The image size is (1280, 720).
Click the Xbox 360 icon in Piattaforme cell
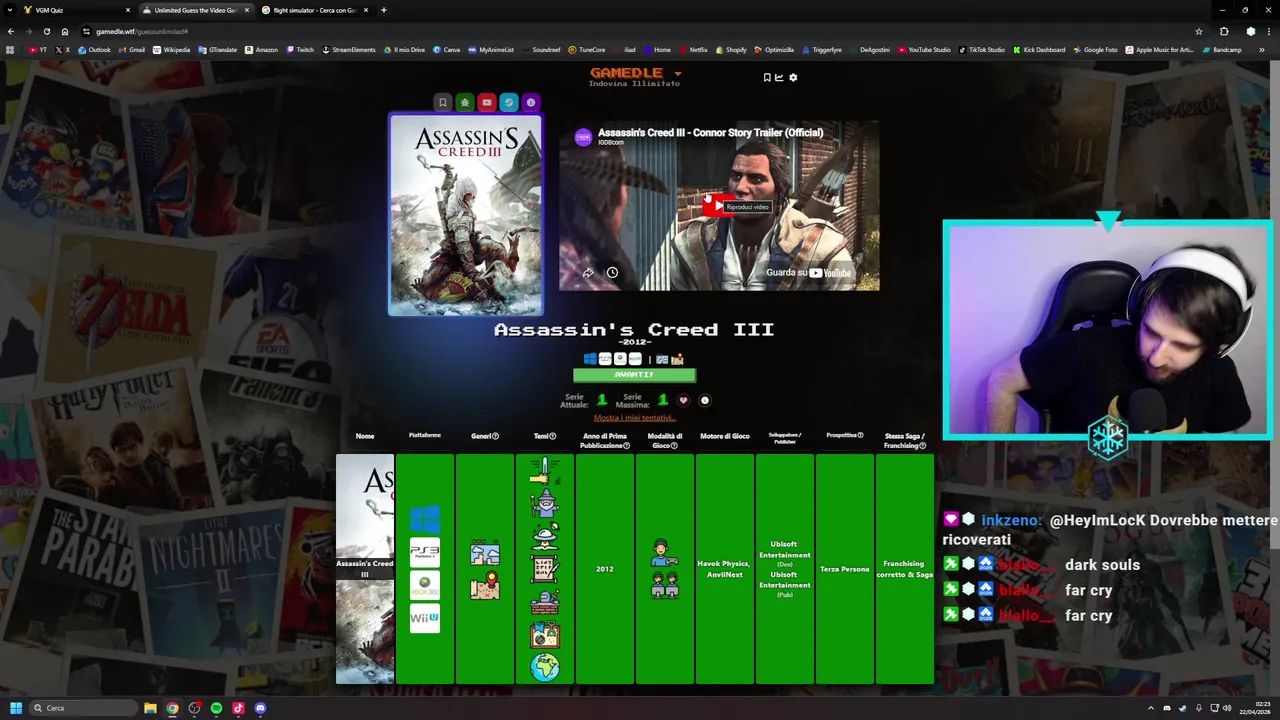[425, 585]
